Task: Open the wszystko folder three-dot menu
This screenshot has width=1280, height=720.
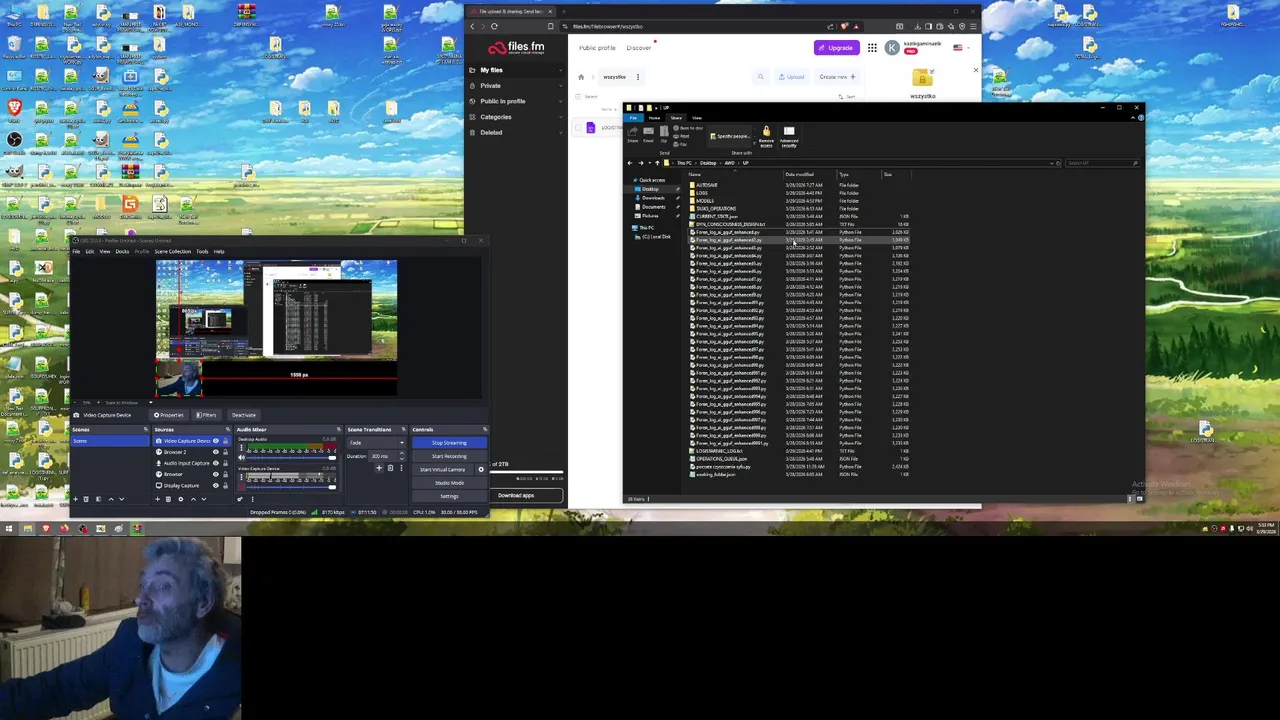Action: pyautogui.click(x=638, y=77)
